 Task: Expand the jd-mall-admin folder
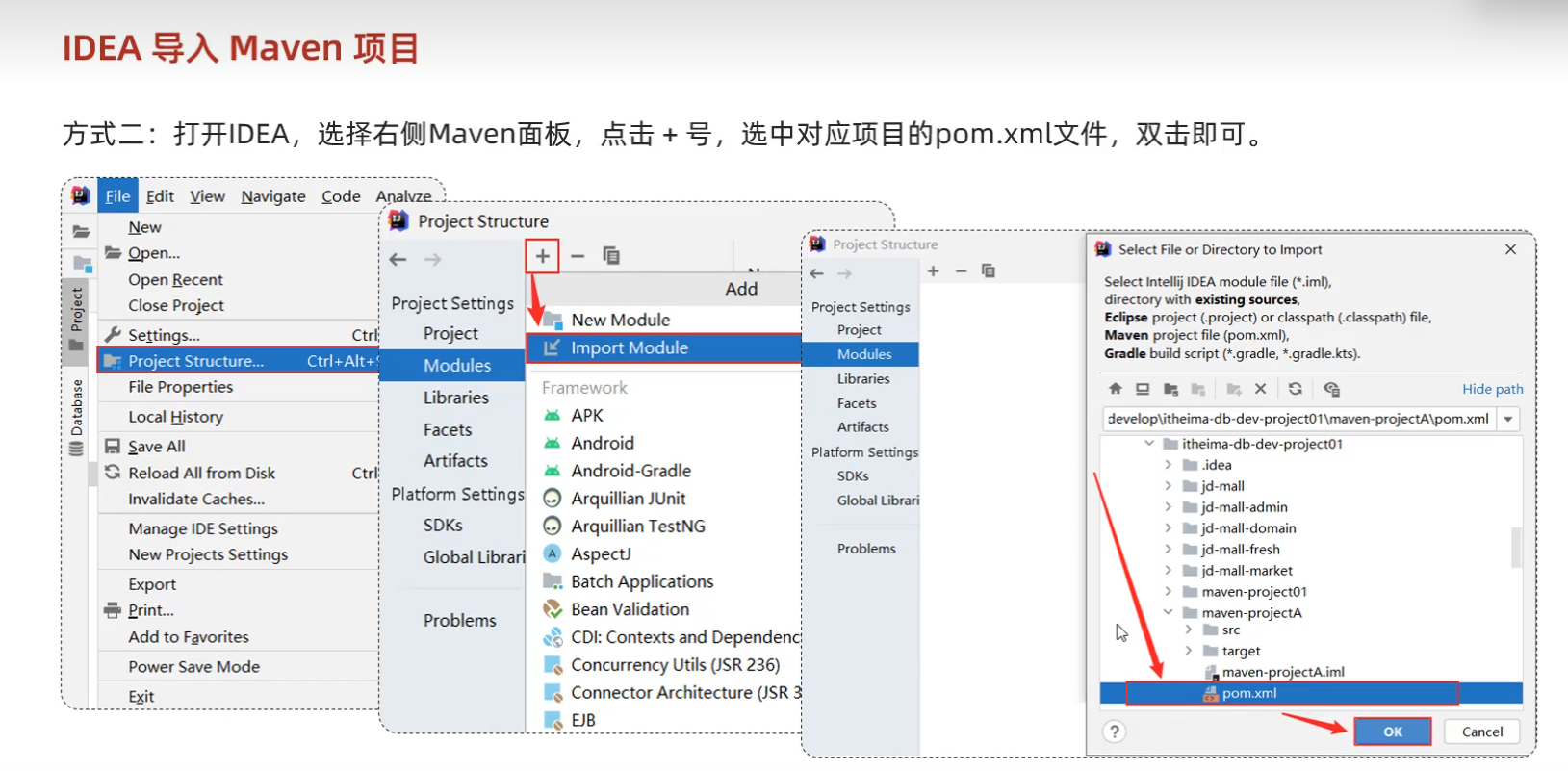(x=1169, y=507)
